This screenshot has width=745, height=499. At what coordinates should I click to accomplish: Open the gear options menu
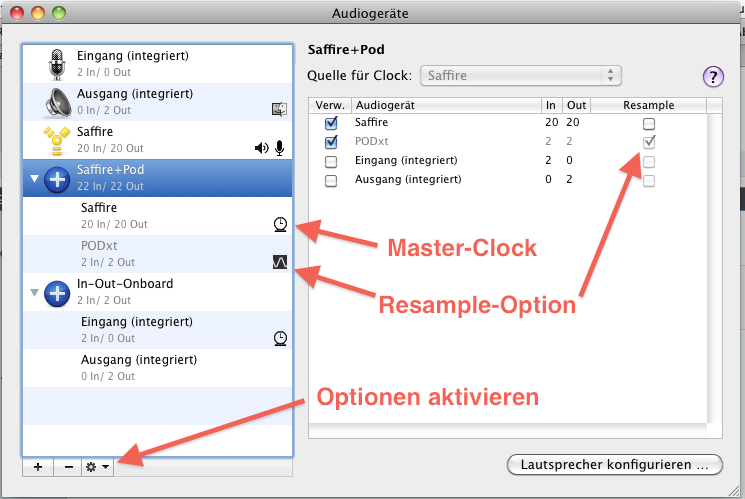point(97,467)
